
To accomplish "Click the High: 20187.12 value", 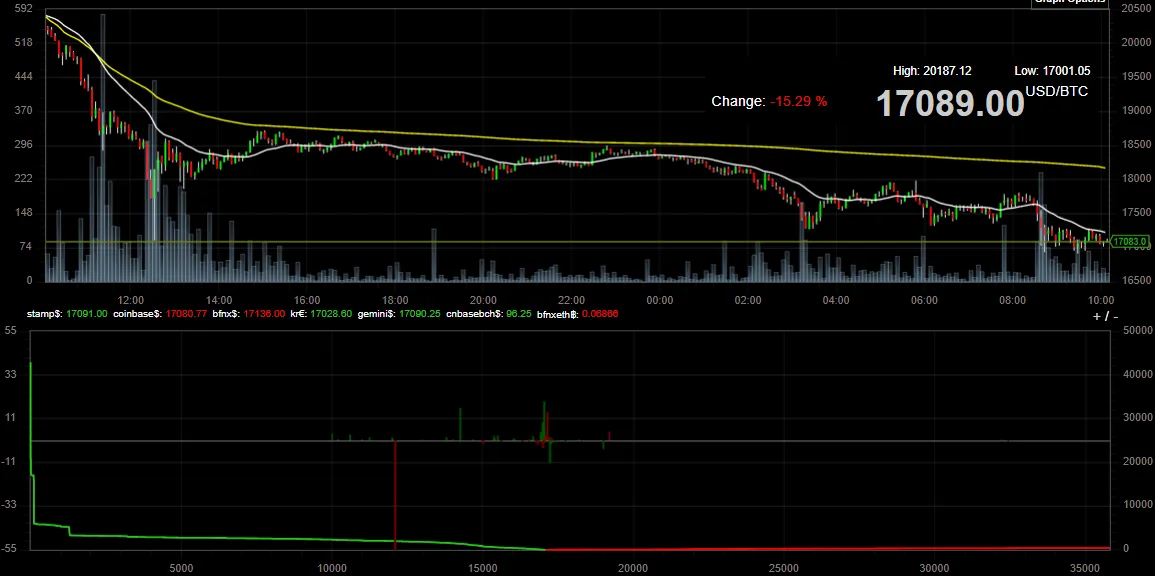I will click(x=932, y=71).
